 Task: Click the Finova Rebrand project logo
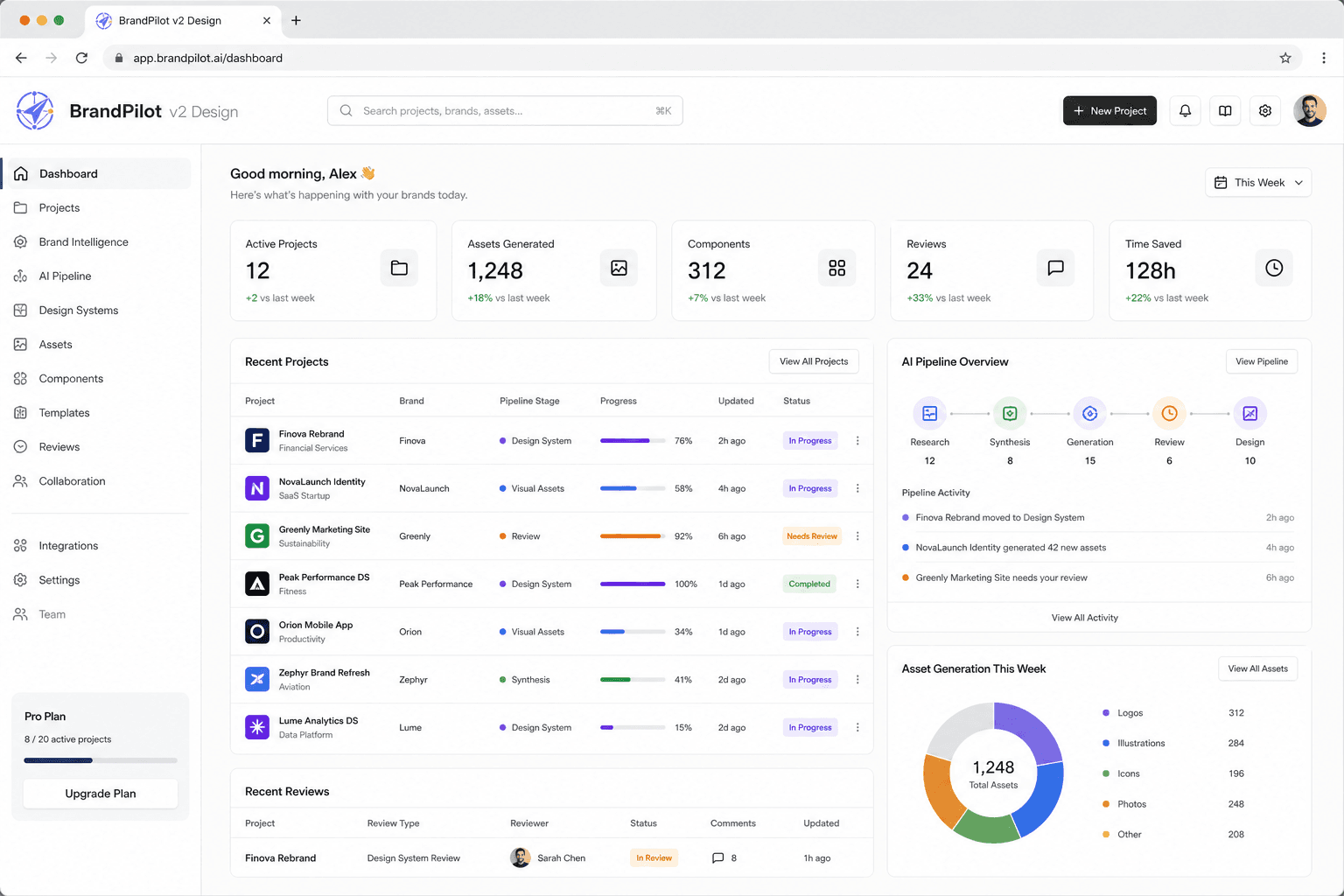[x=257, y=440]
